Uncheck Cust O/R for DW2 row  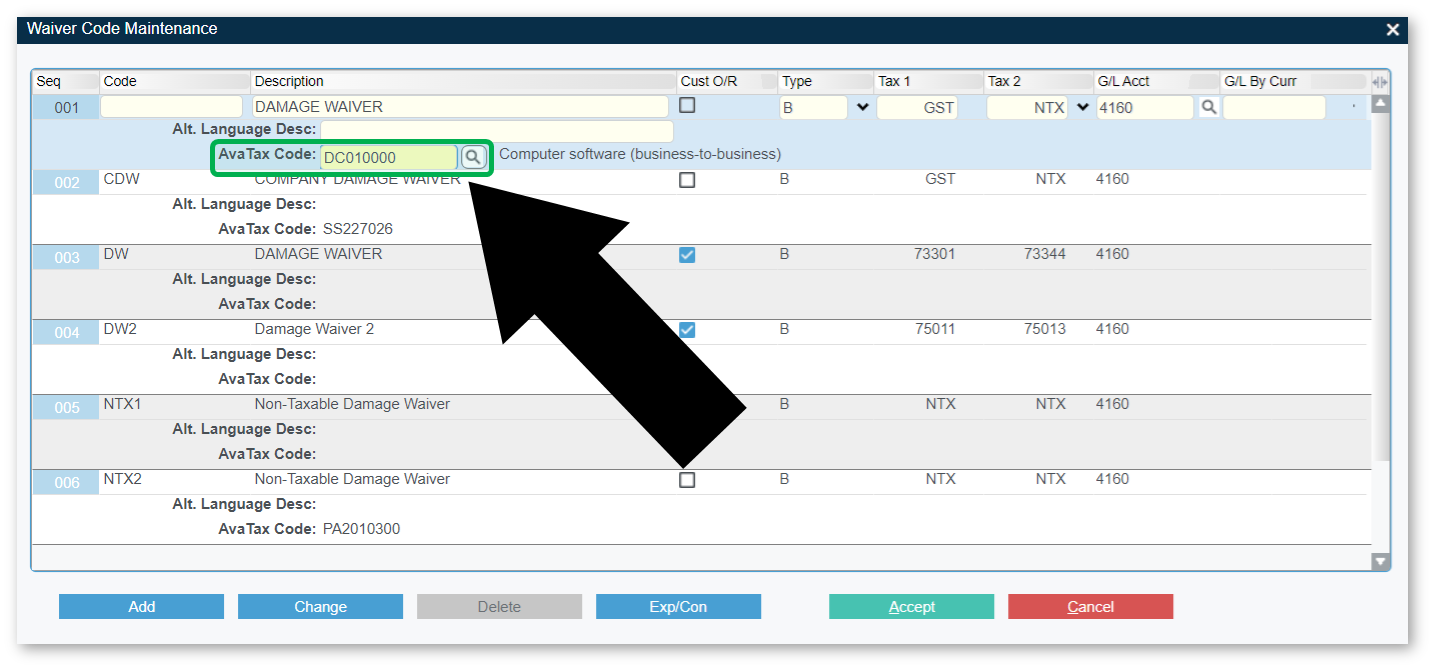687,330
